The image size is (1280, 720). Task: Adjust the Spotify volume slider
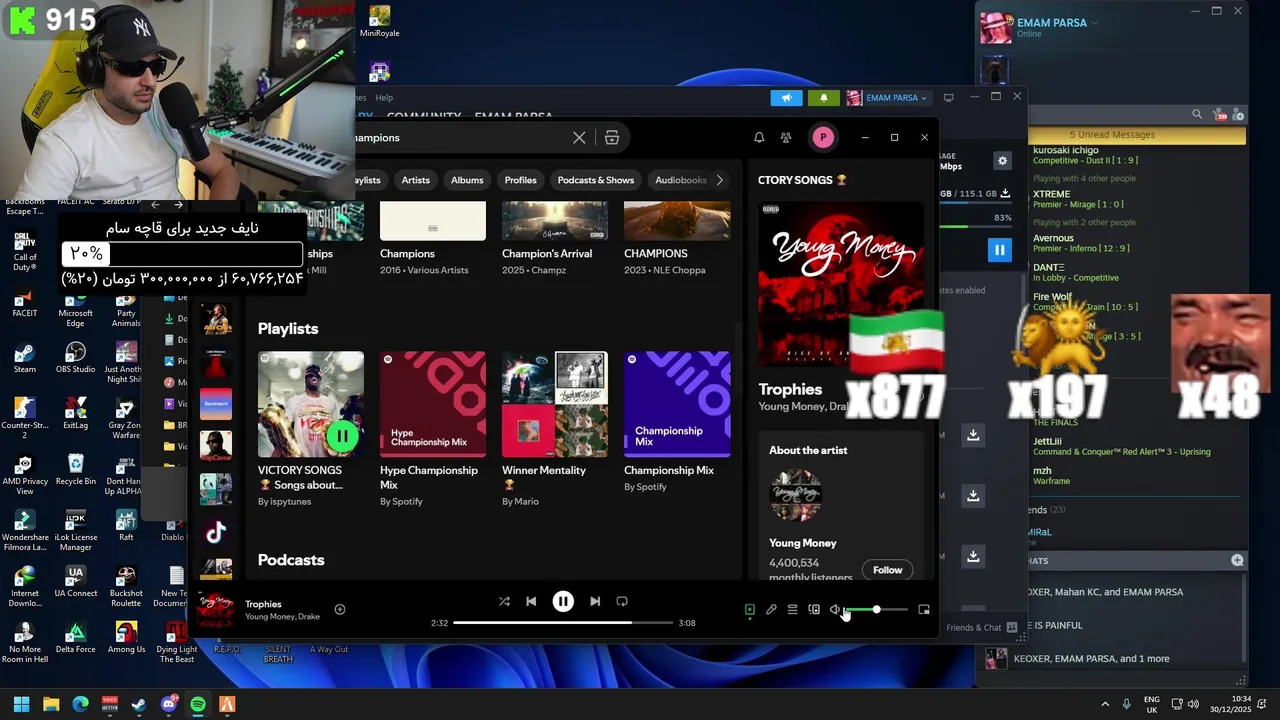tap(877, 609)
